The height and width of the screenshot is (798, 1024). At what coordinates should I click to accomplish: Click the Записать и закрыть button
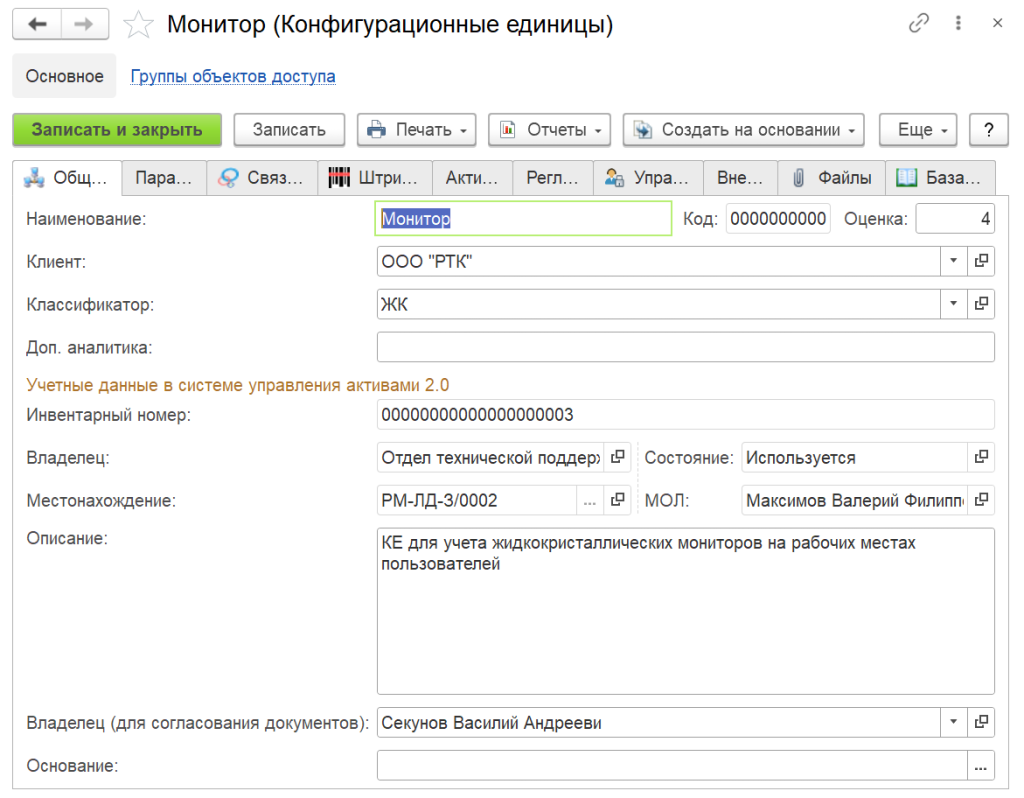(117, 130)
